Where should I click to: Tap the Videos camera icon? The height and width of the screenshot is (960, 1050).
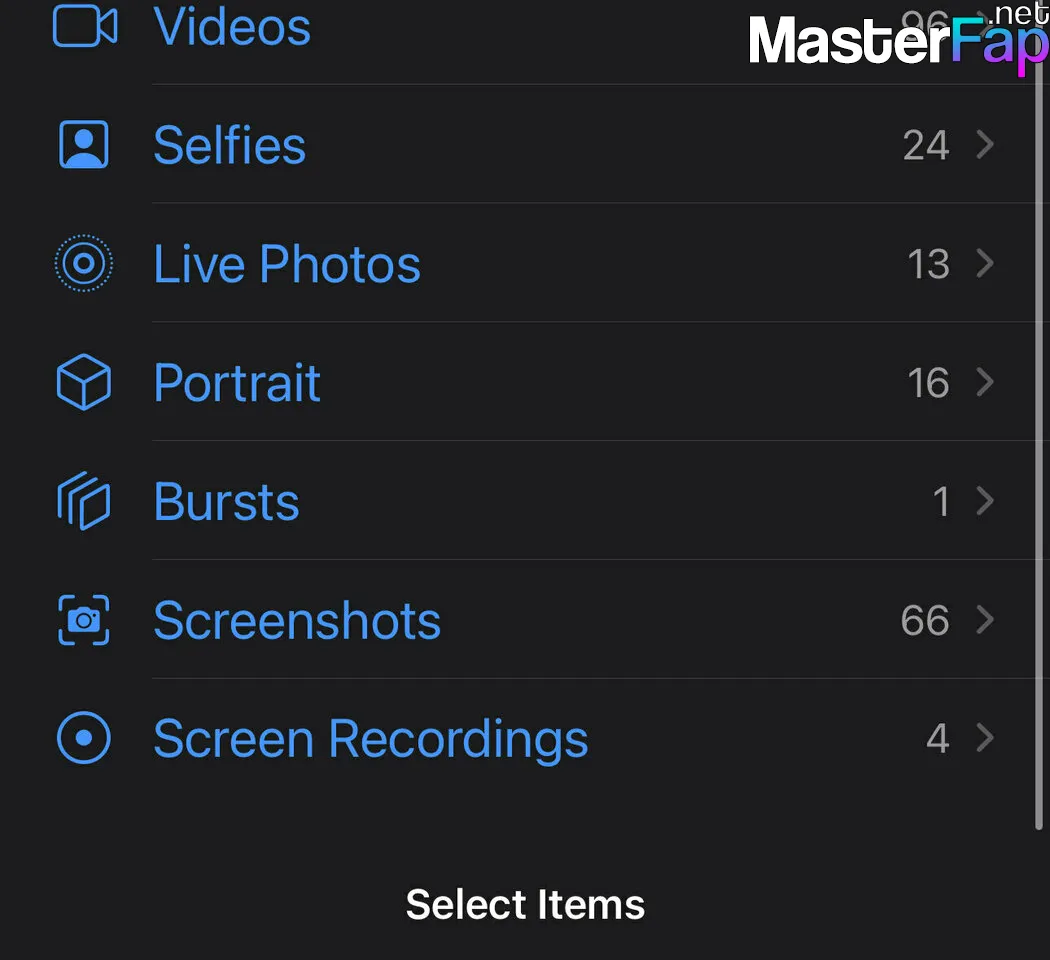pyautogui.click(x=85, y=26)
